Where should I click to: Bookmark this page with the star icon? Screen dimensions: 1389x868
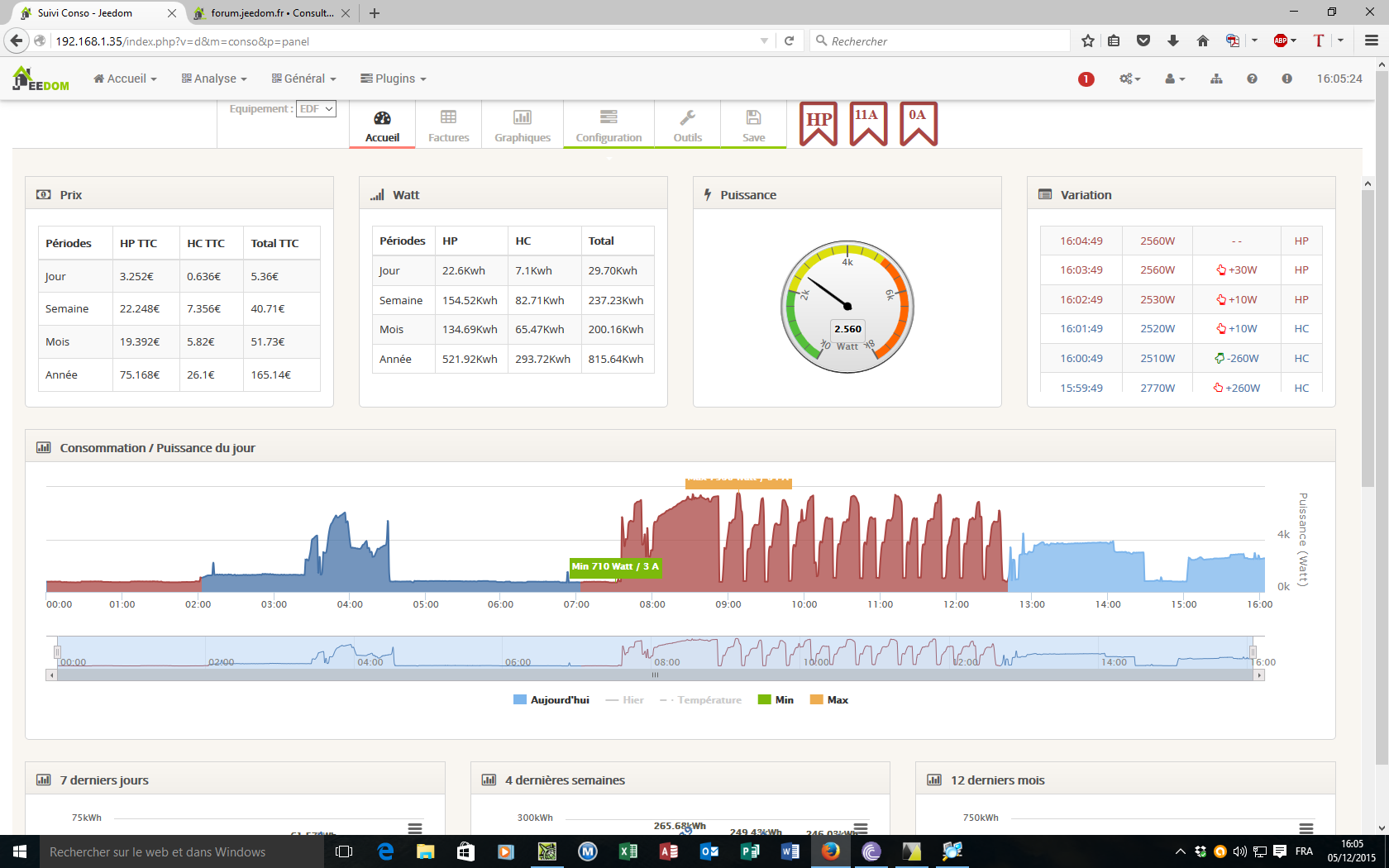click(x=1088, y=41)
